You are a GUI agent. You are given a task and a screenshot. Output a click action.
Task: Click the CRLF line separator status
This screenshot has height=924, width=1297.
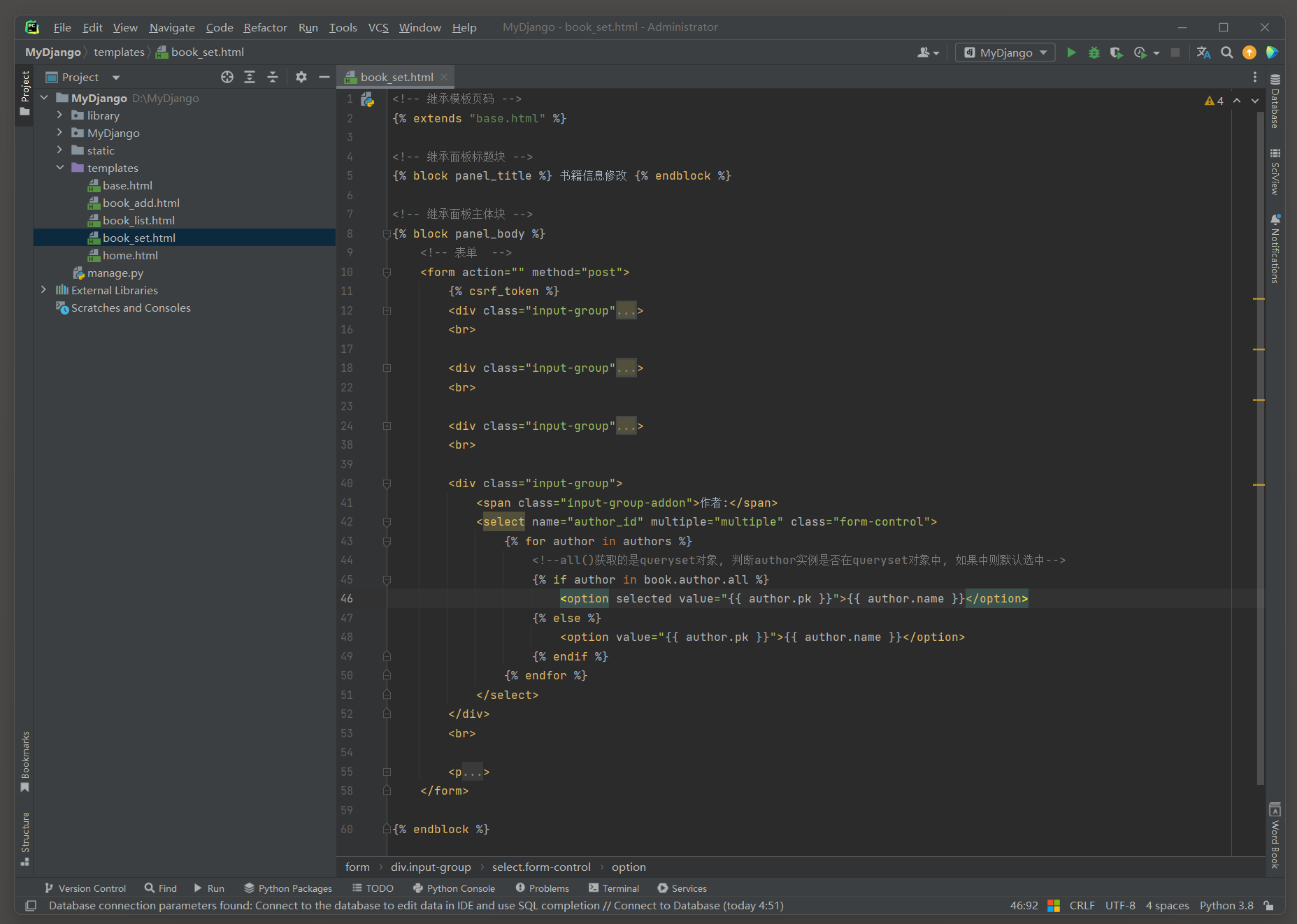(x=1082, y=906)
